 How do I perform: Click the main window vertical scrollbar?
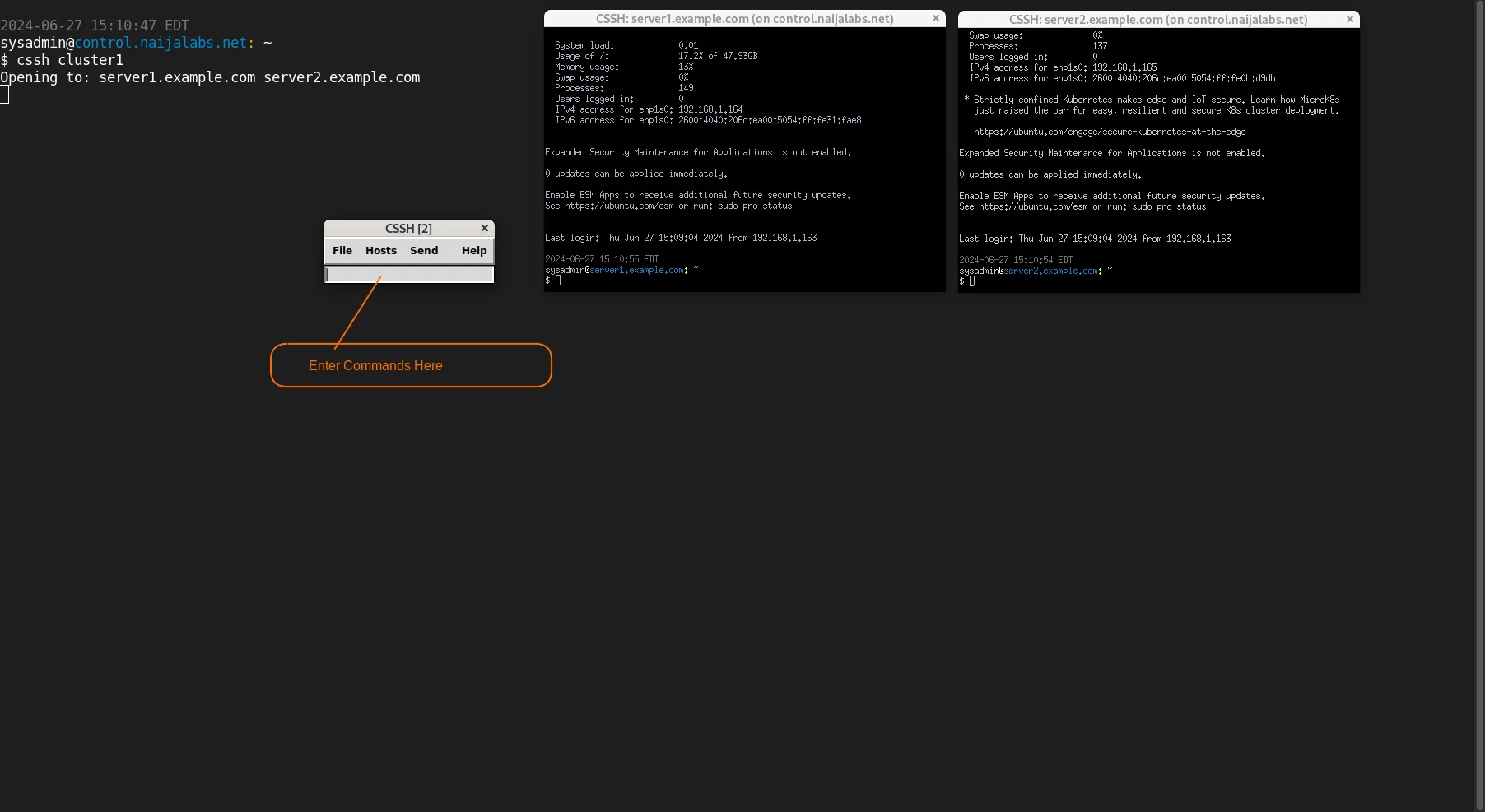pyautogui.click(x=1480, y=406)
